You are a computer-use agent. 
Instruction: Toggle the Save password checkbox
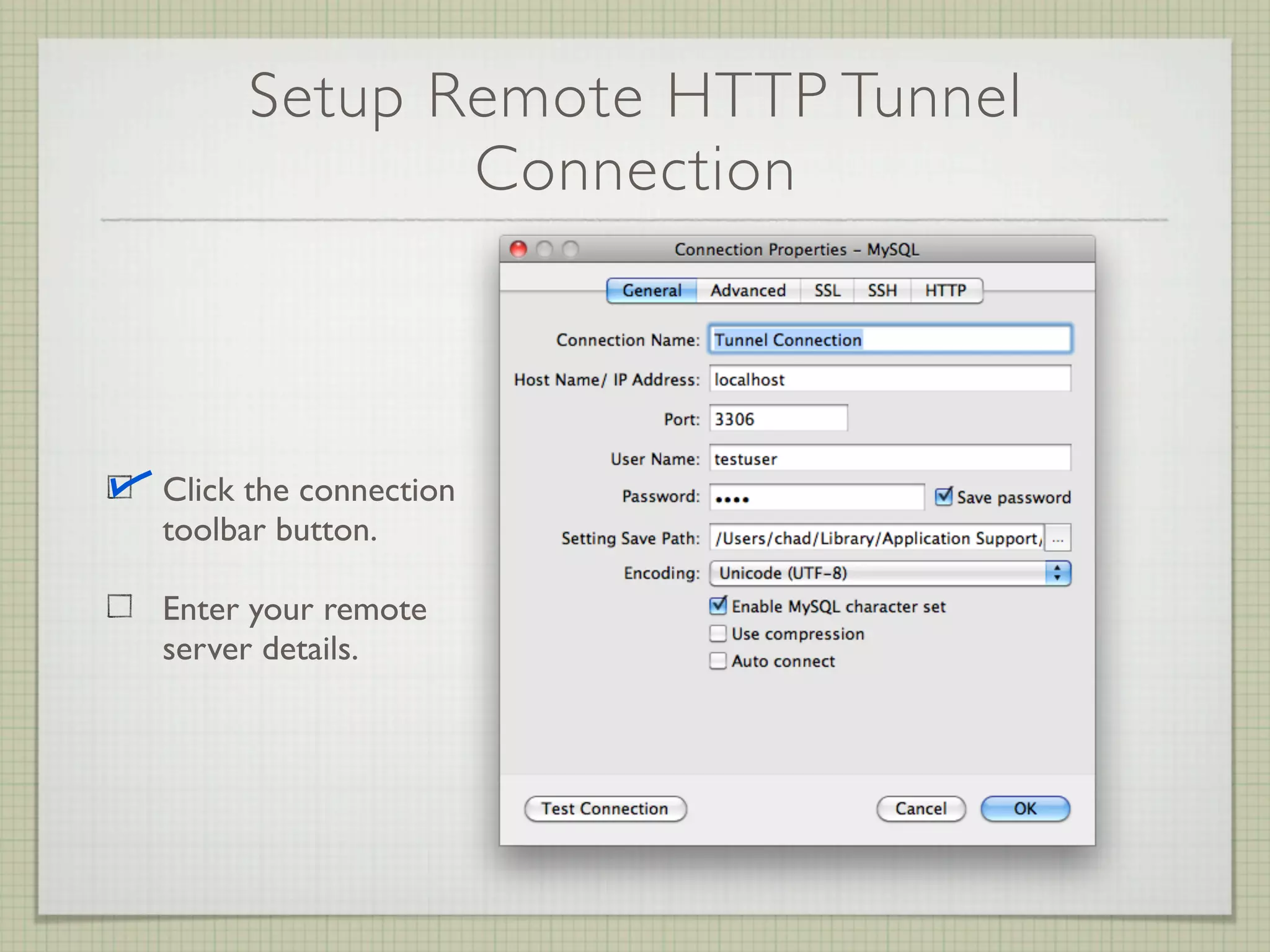tap(943, 496)
